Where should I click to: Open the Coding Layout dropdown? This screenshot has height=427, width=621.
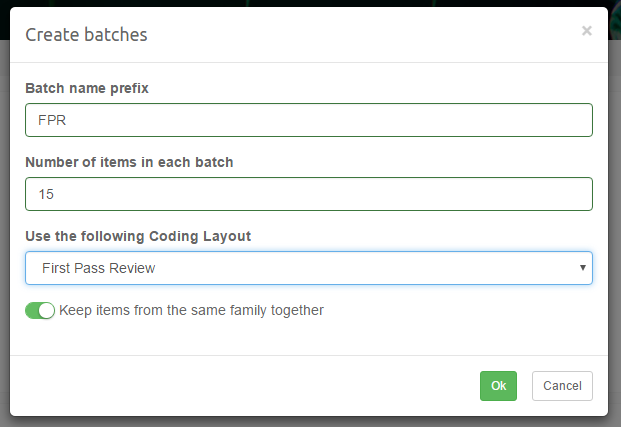[308, 268]
